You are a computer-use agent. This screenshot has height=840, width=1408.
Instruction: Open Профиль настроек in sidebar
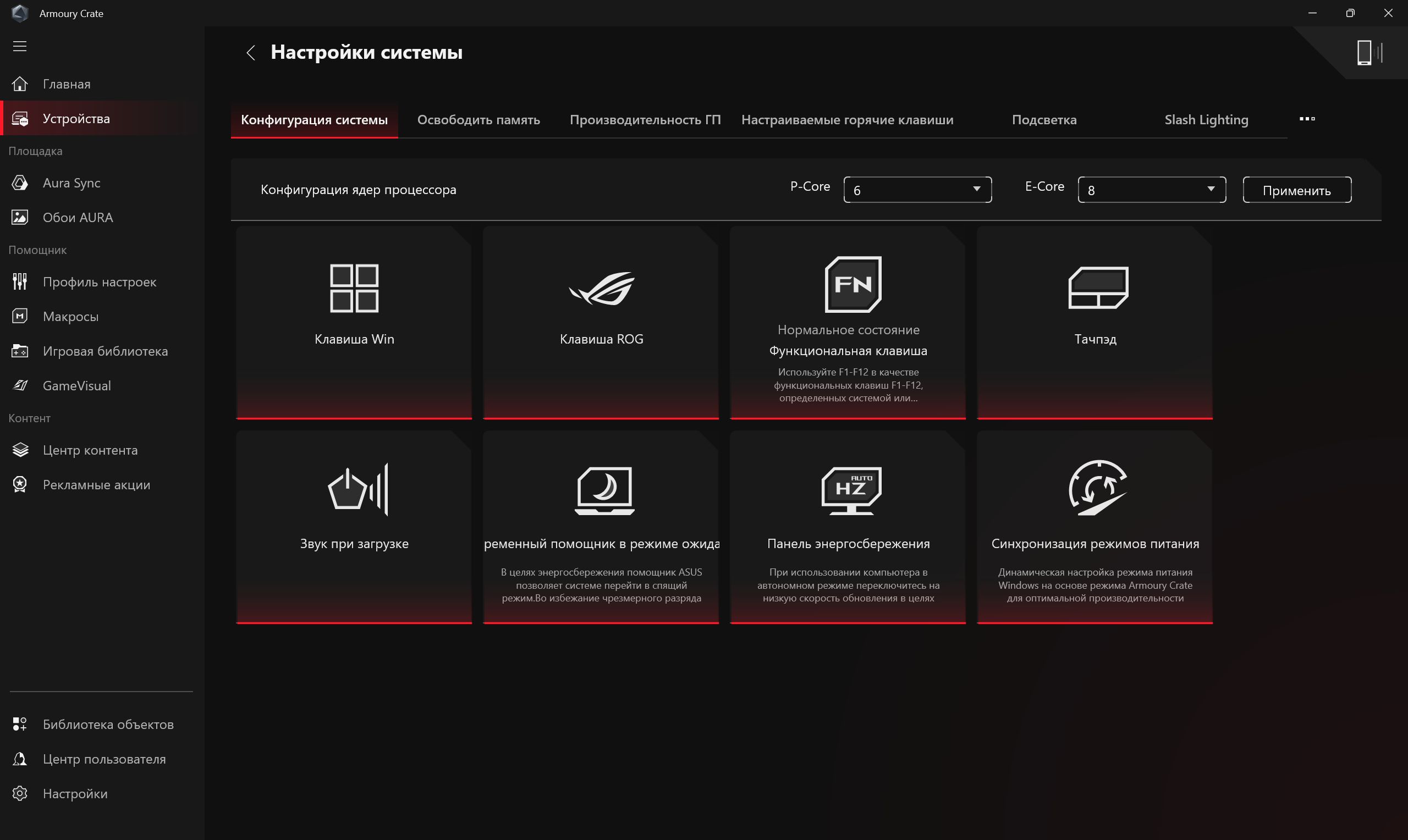102,282
